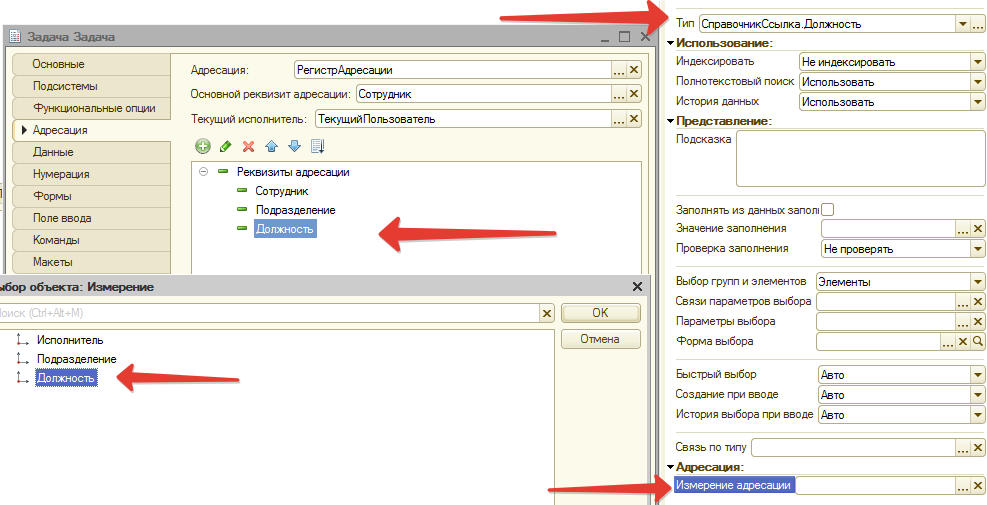
Task: Close the Выбор объекта: Измерение dialog
Action: tap(638, 287)
